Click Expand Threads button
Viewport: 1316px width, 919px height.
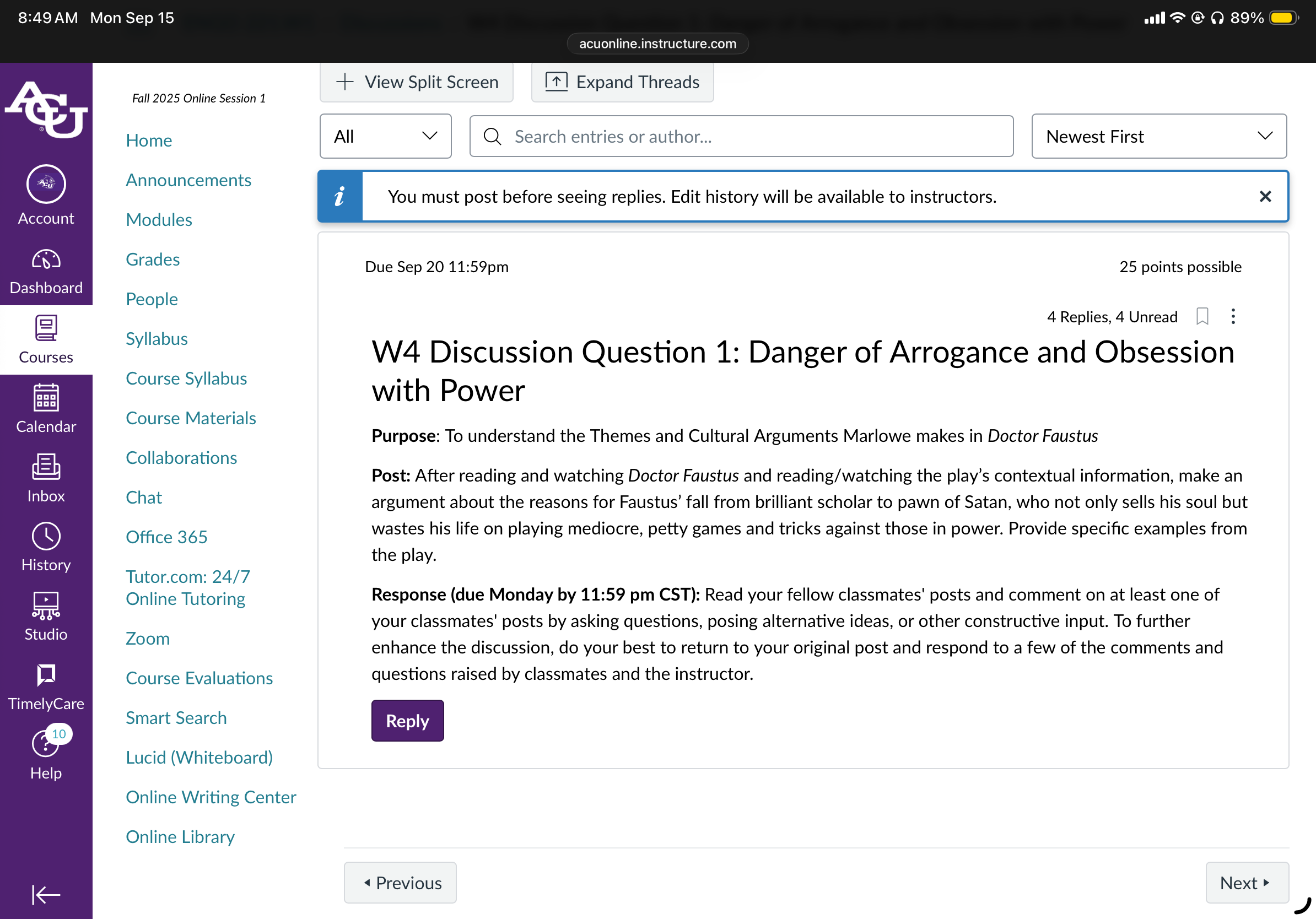click(x=623, y=82)
